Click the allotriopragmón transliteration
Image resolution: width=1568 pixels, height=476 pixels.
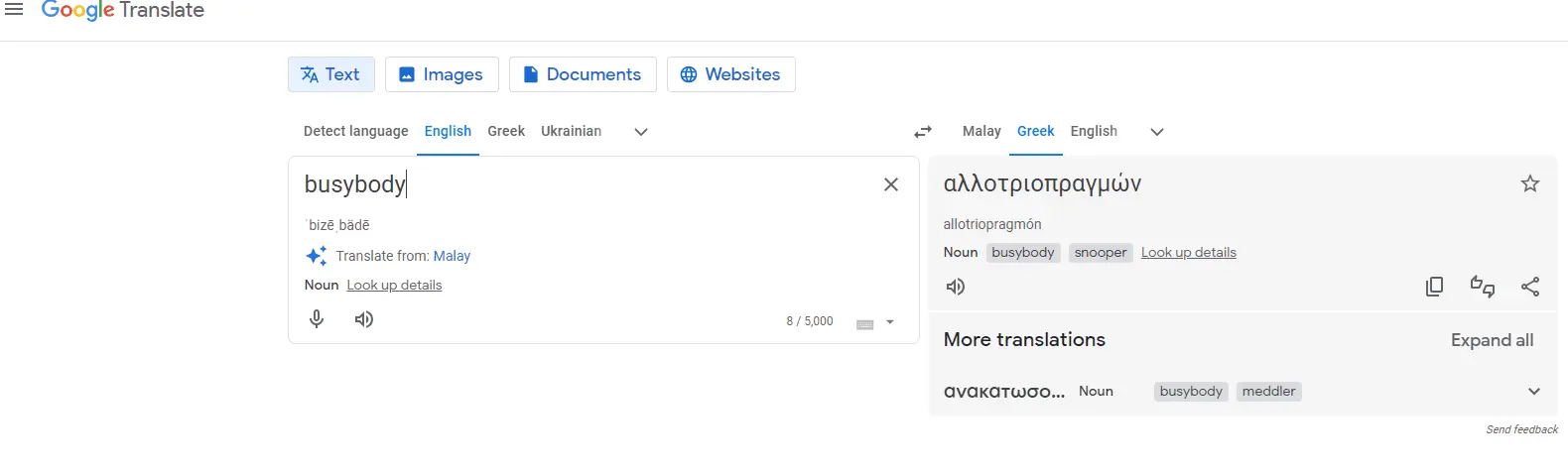(x=992, y=224)
